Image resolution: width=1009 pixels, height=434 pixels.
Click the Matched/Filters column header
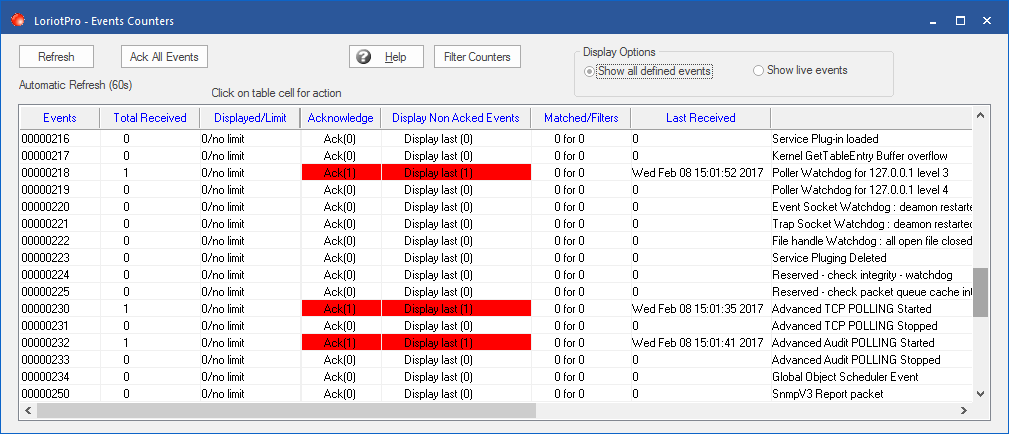click(x=581, y=118)
